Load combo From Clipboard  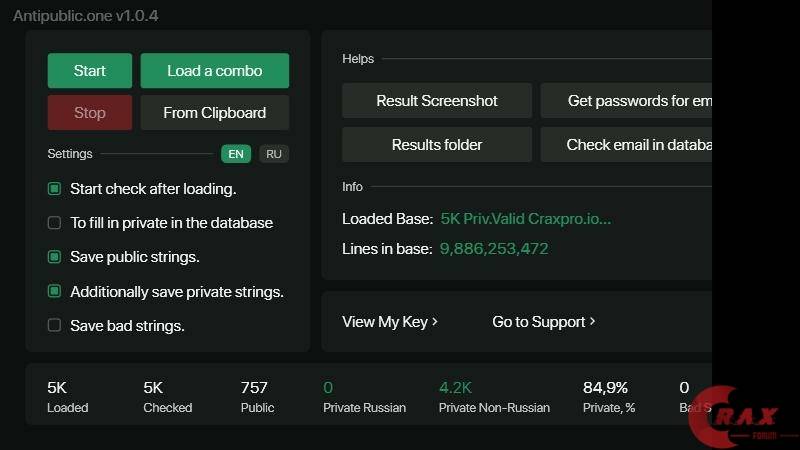215,112
